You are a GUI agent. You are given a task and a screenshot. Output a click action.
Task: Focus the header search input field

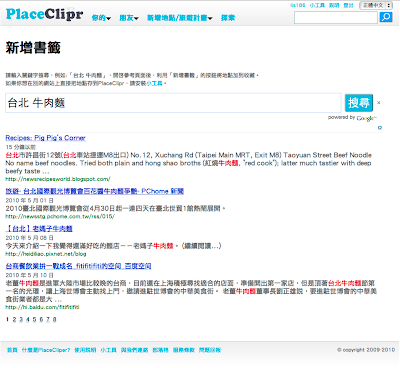pos(336,17)
